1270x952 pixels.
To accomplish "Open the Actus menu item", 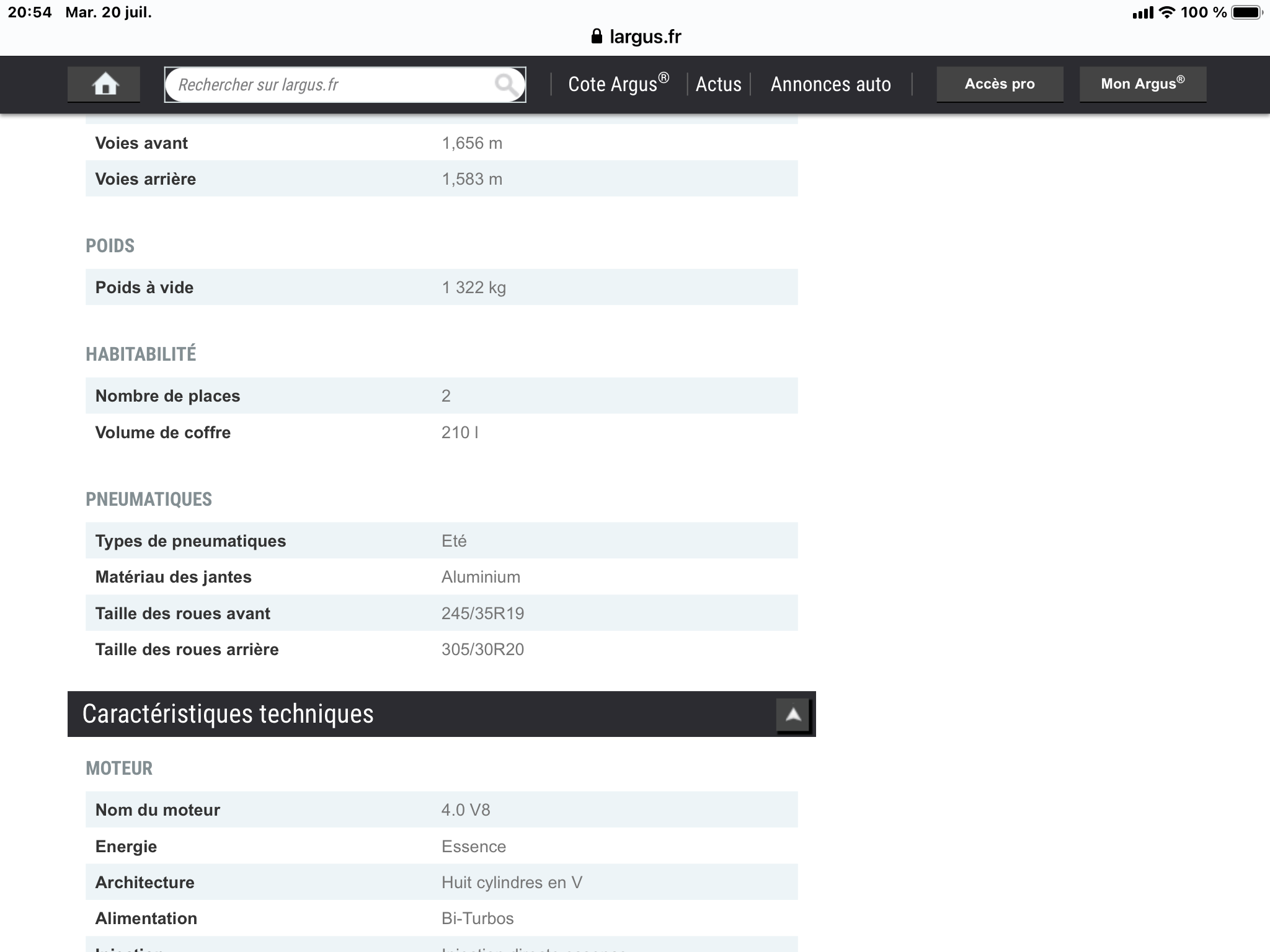I will [718, 84].
